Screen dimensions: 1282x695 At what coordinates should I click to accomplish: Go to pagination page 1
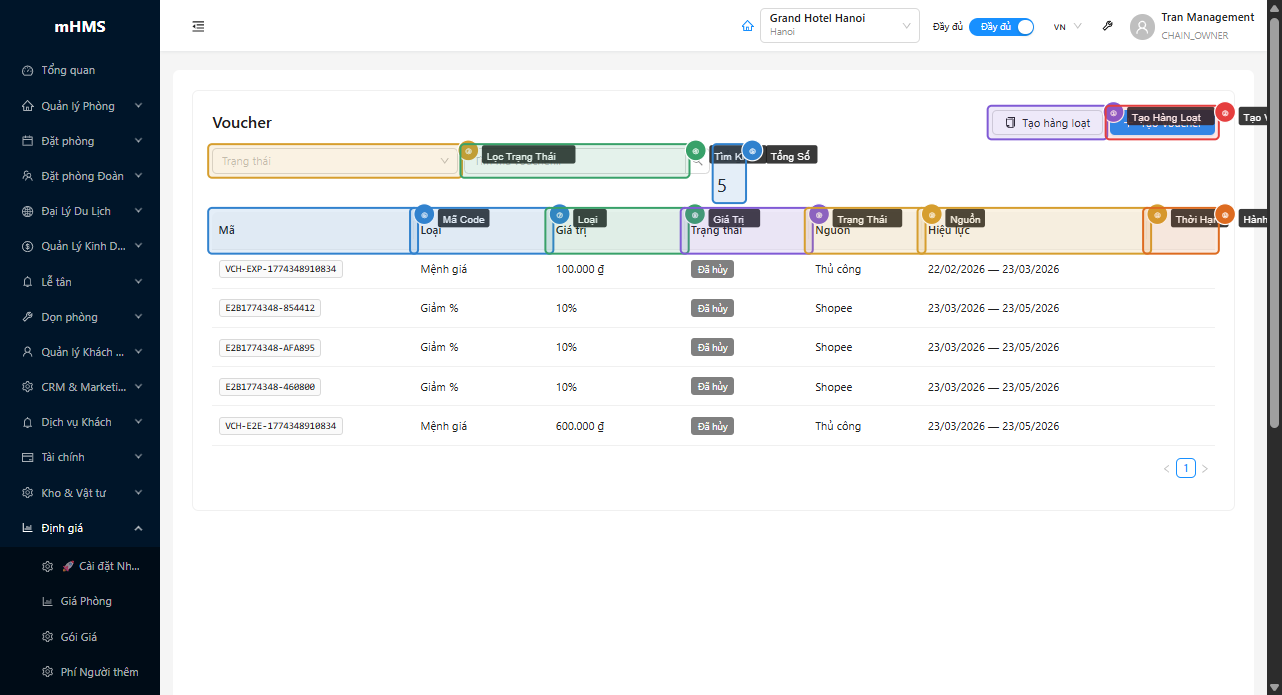click(x=1185, y=468)
